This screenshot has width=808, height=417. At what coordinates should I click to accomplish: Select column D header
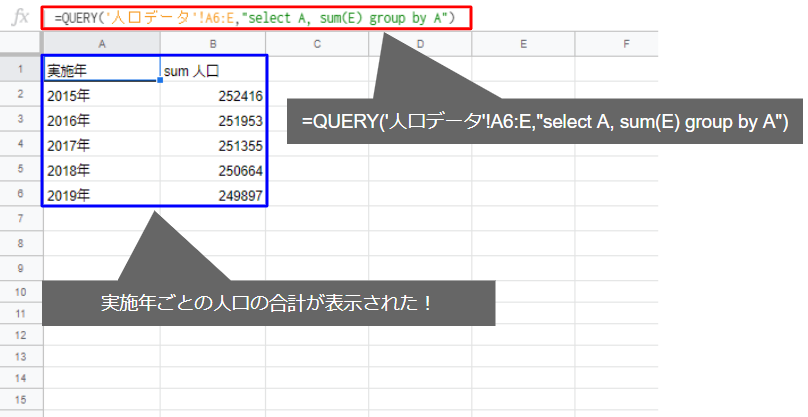point(420,44)
